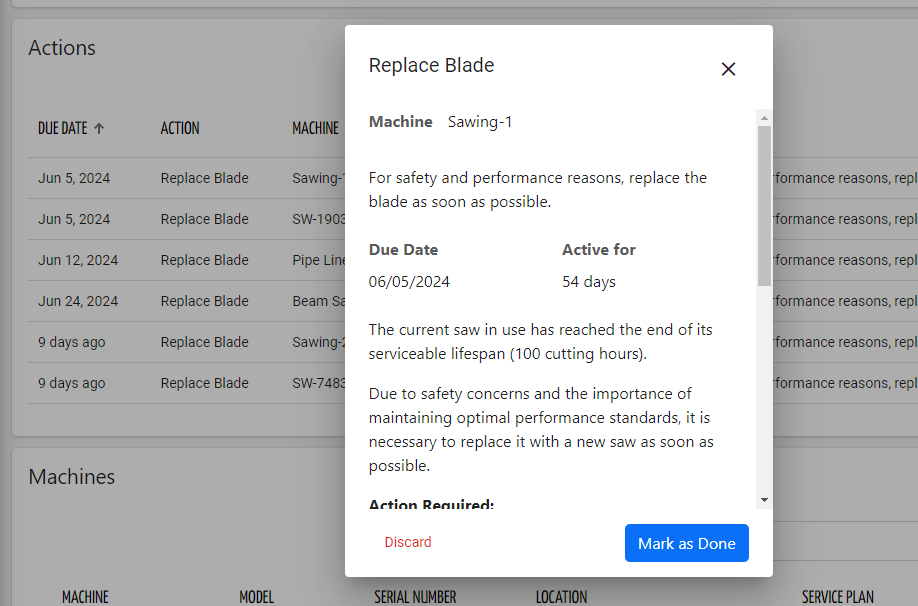Click 'Replace Blade' in the Jun 24 row

point(205,301)
